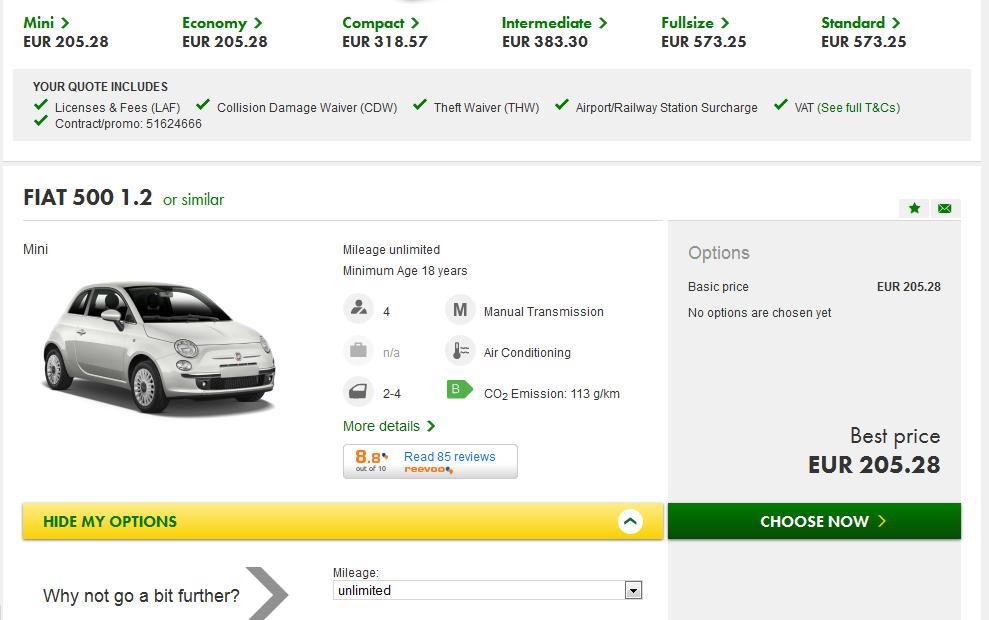989x620 pixels.
Task: Open More details link
Action: point(389,426)
